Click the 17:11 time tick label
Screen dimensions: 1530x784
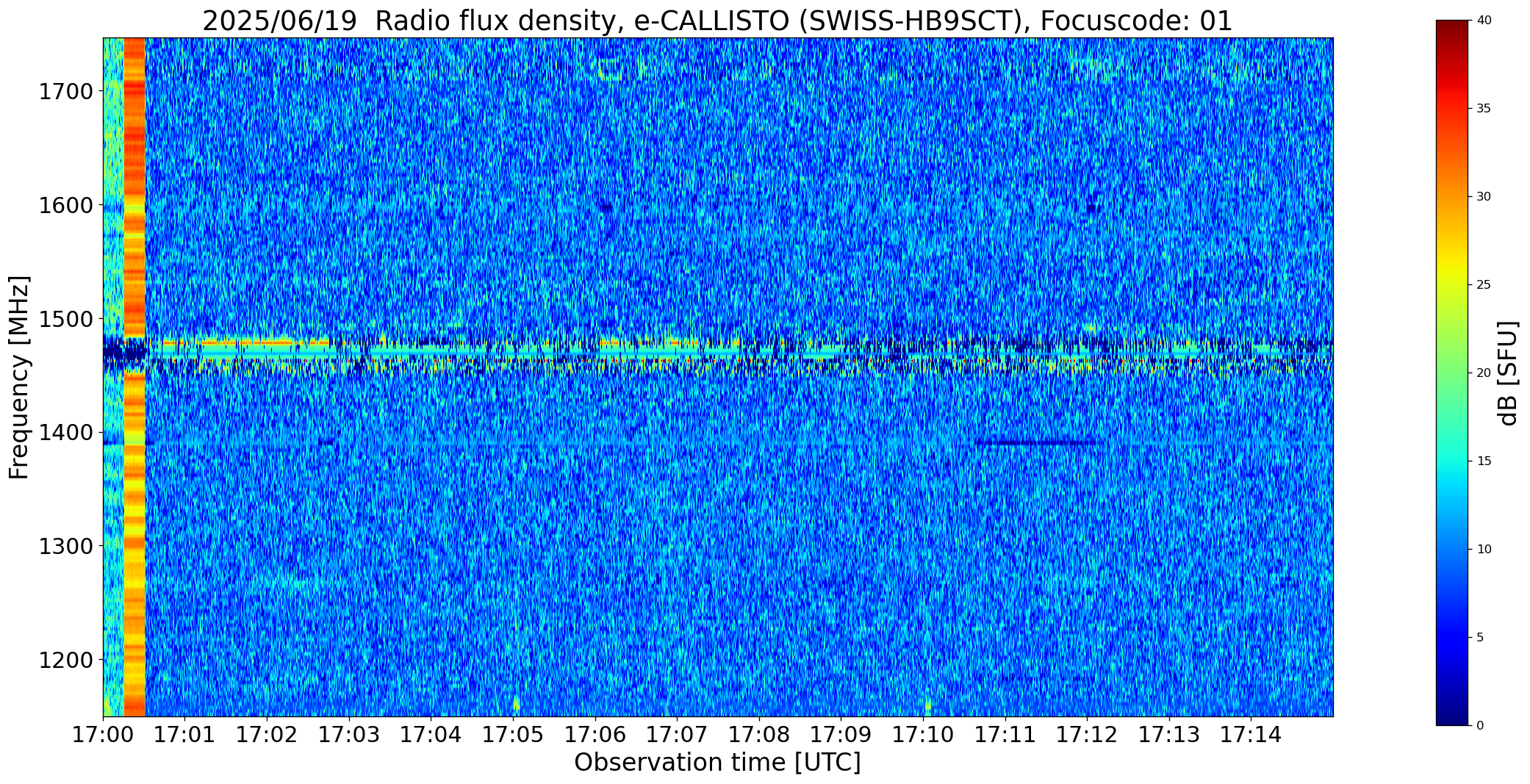1005,735
